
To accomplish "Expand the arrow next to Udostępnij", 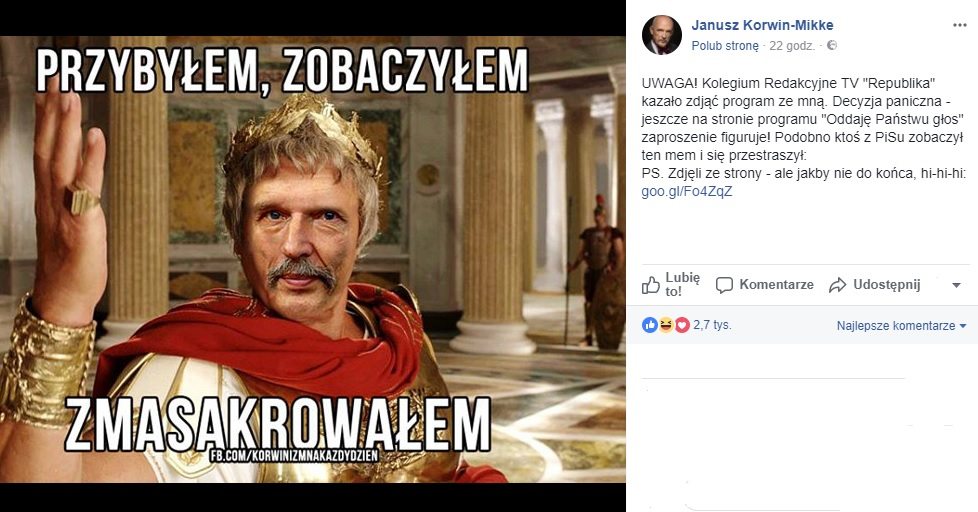I will click(956, 286).
